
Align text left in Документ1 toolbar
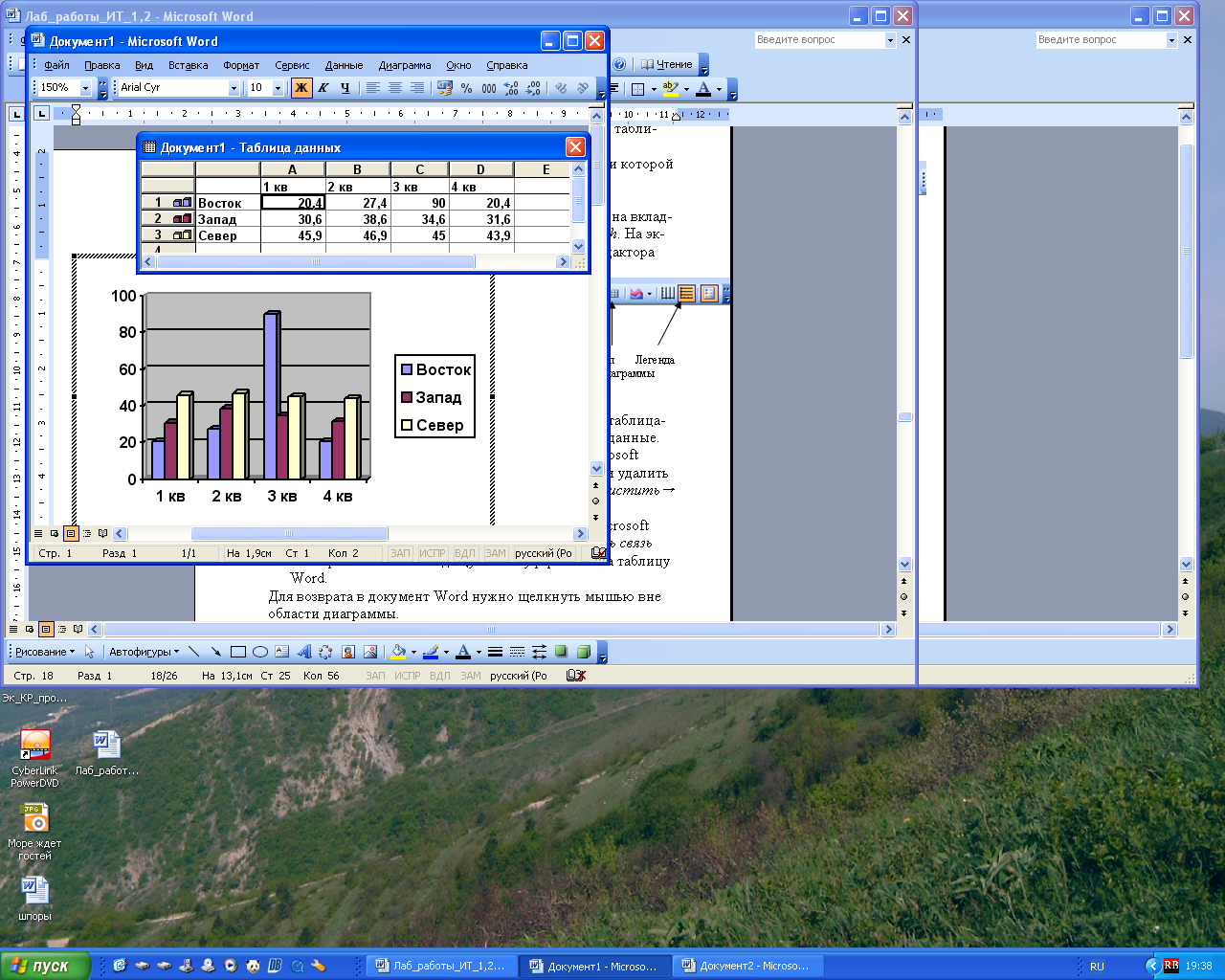[x=373, y=88]
